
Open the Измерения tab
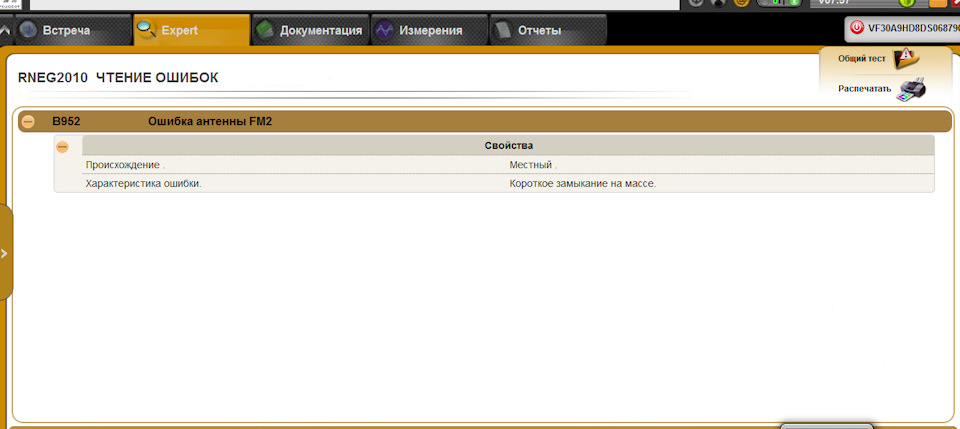[x=429, y=30]
